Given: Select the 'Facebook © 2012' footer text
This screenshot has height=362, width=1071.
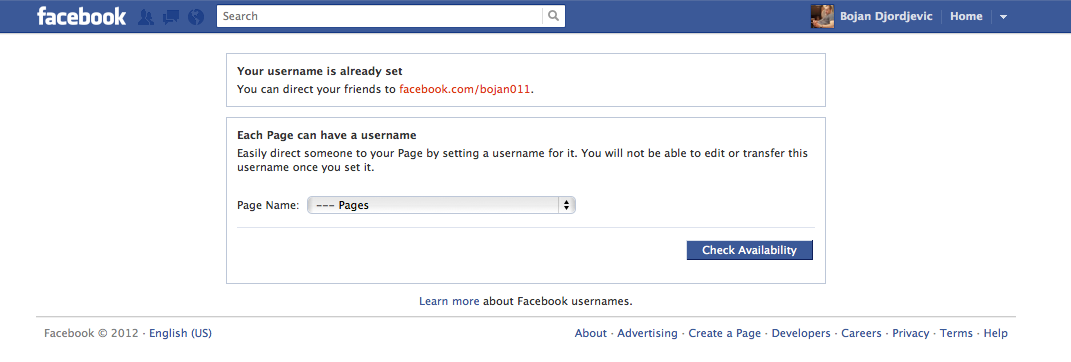Looking at the screenshot, I should coord(92,333).
